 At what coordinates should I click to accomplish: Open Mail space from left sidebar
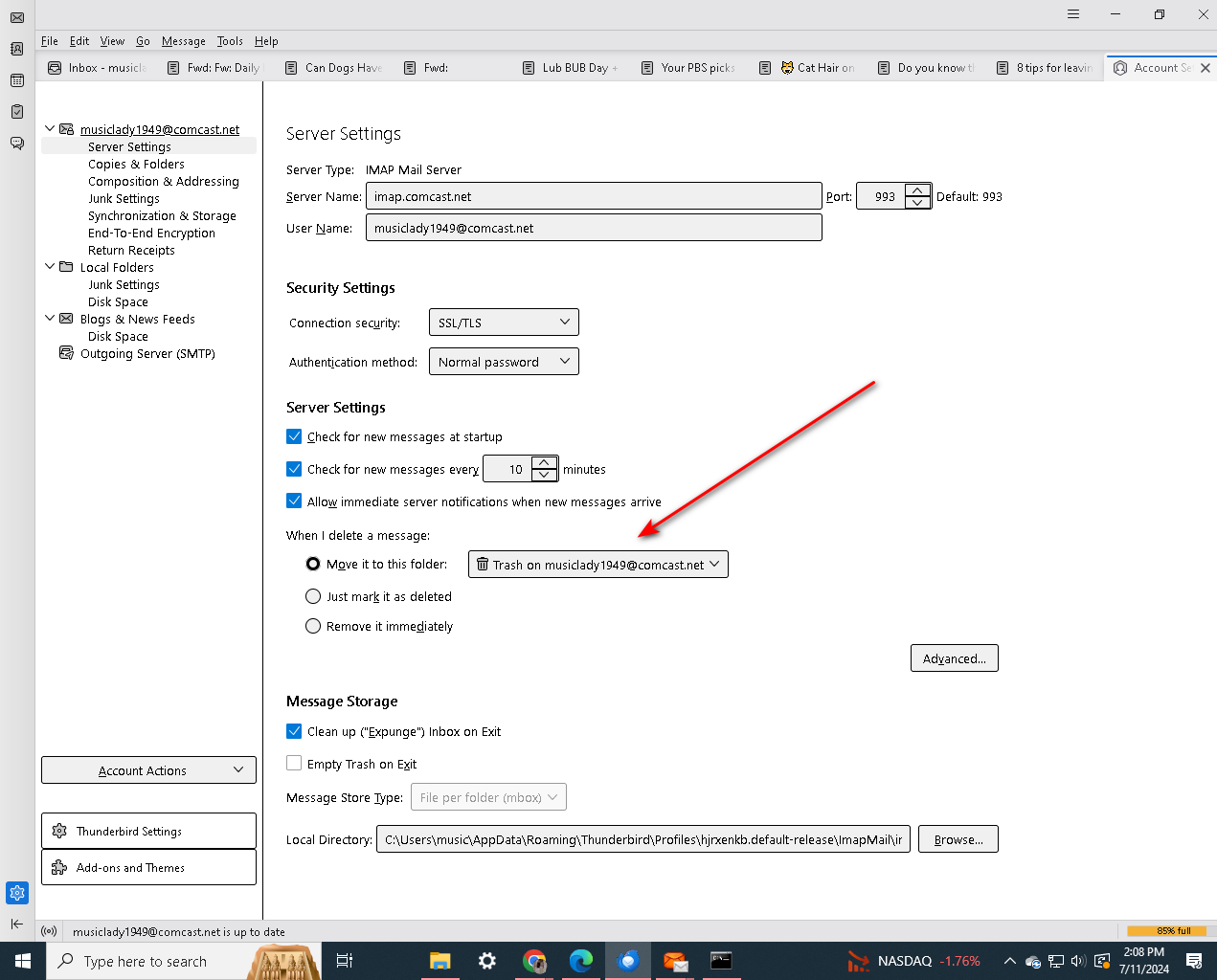coord(17,17)
